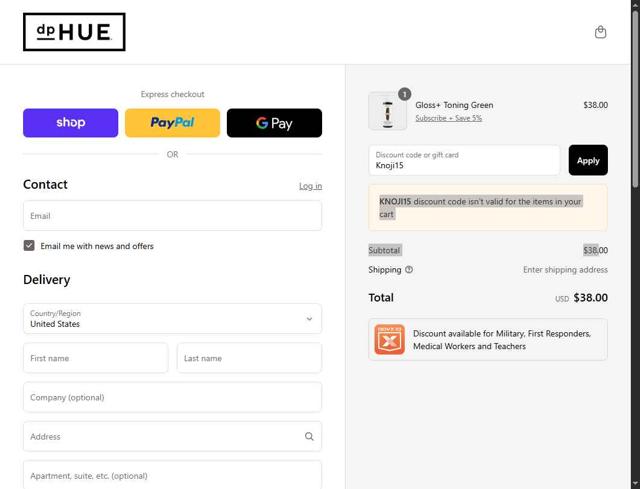
Task: Click the Military and First Responders discount banner
Action: tap(488, 340)
